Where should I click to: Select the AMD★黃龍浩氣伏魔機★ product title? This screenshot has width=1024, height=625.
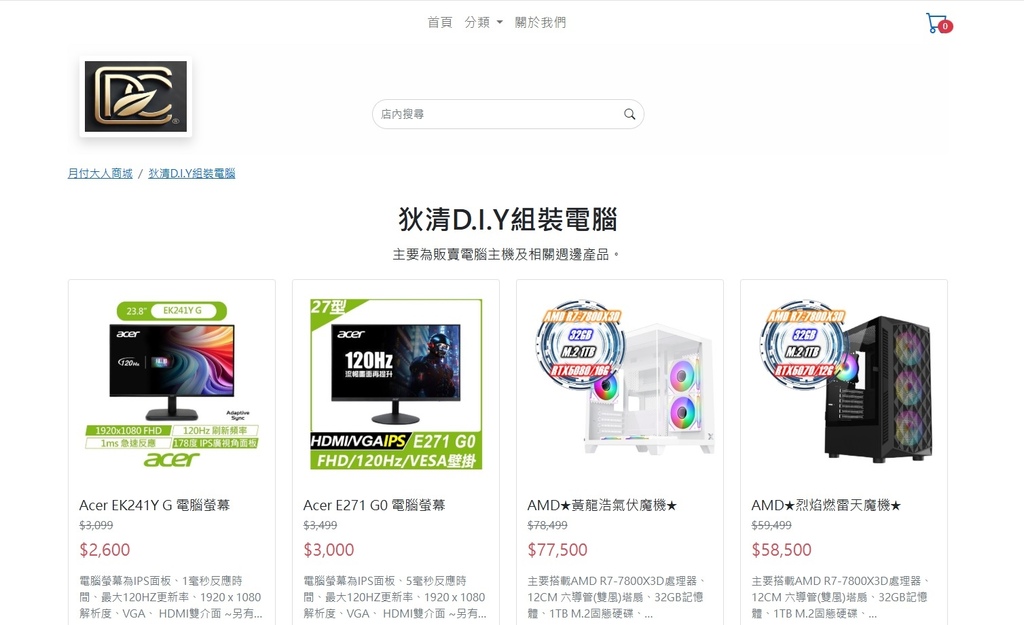click(x=602, y=505)
